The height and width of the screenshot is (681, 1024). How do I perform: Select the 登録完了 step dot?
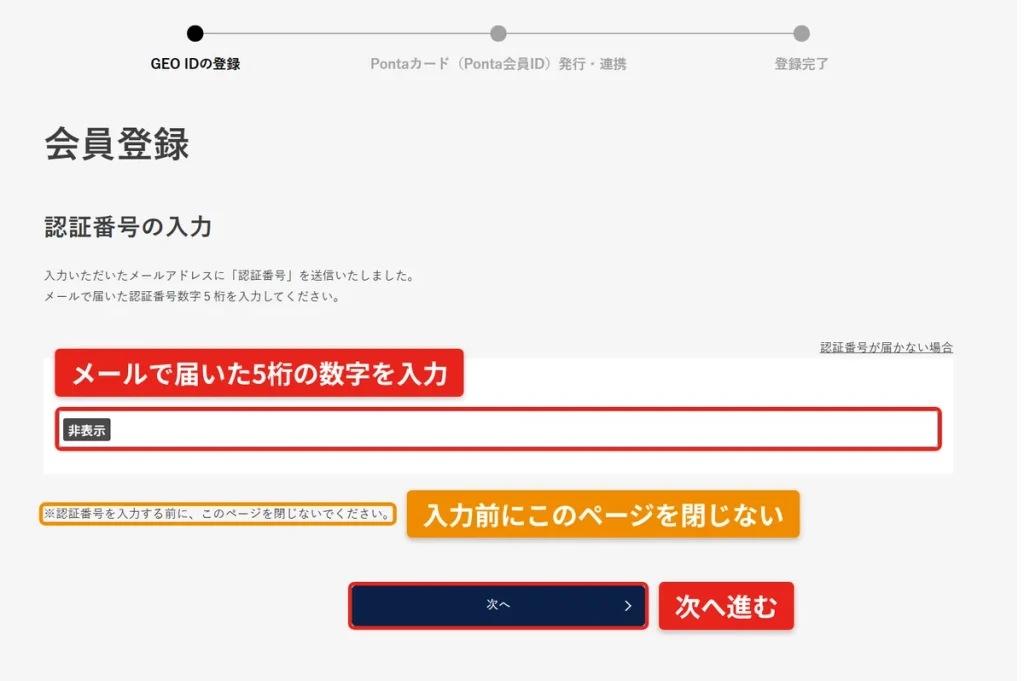(801, 33)
